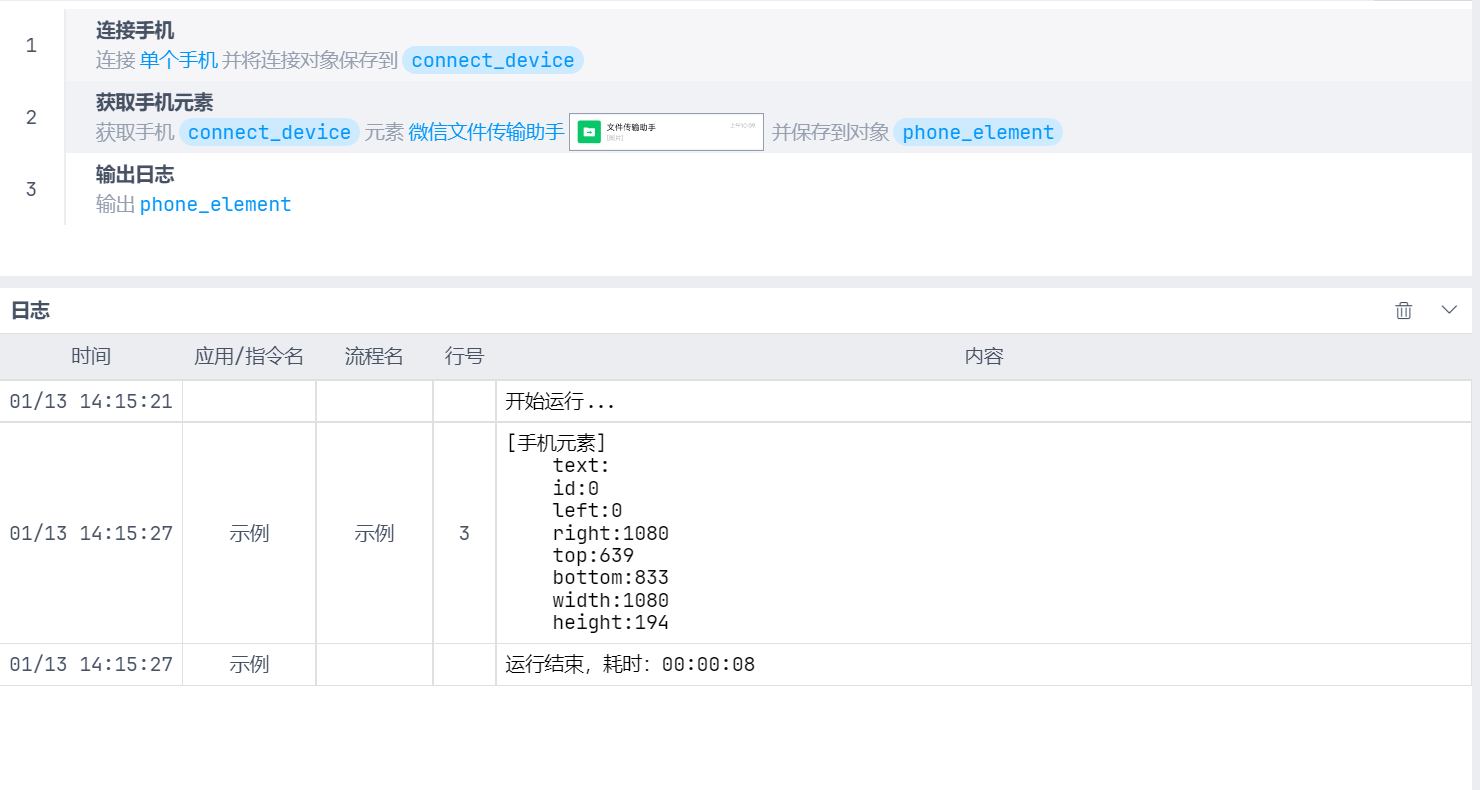Select the 连接手机 step title
Screen dimensions: 1480x790
[135, 31]
